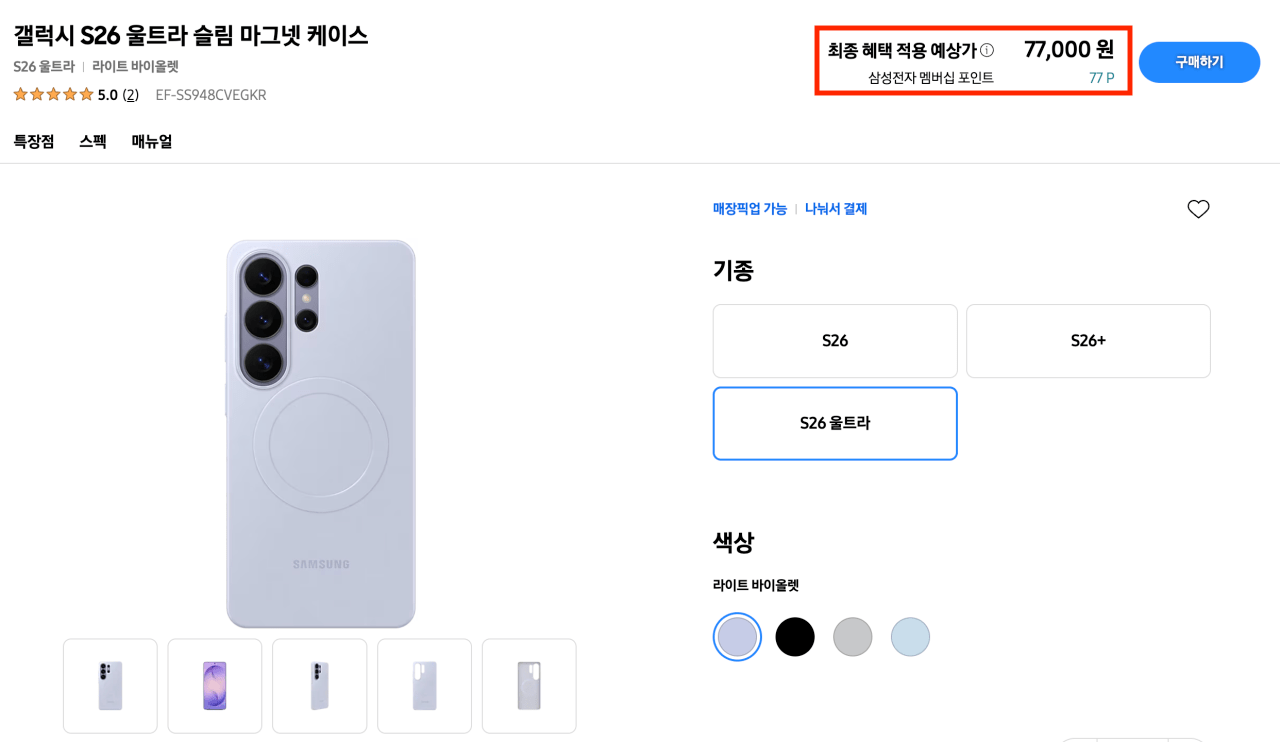Click the purple phone thumbnail

[214, 686]
